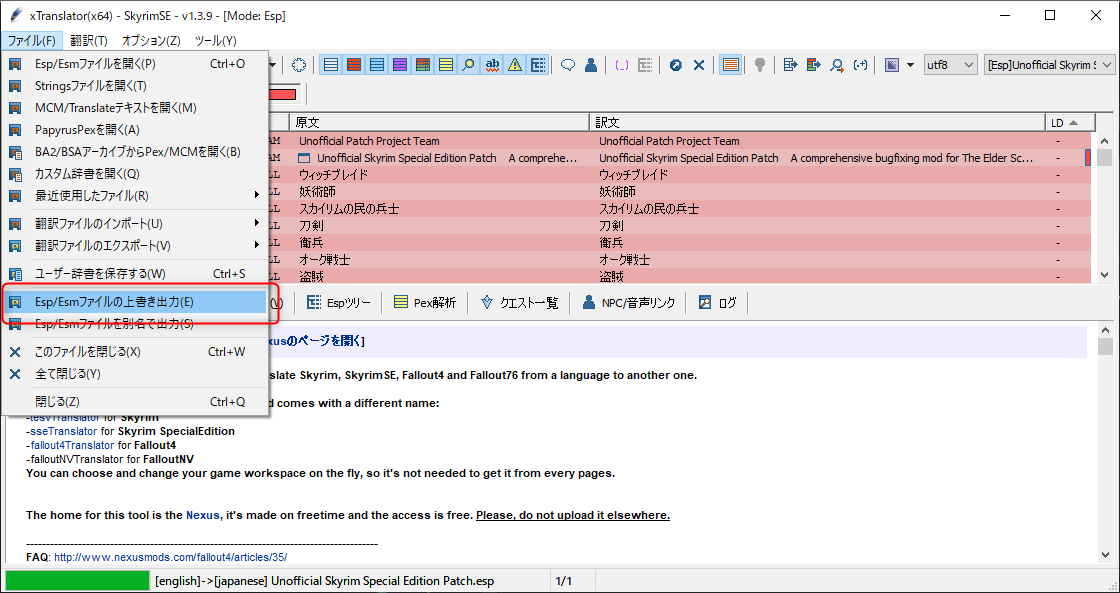Click the blue X icon in toolbar
Image resolution: width=1120 pixels, height=593 pixels.
[x=699, y=65]
